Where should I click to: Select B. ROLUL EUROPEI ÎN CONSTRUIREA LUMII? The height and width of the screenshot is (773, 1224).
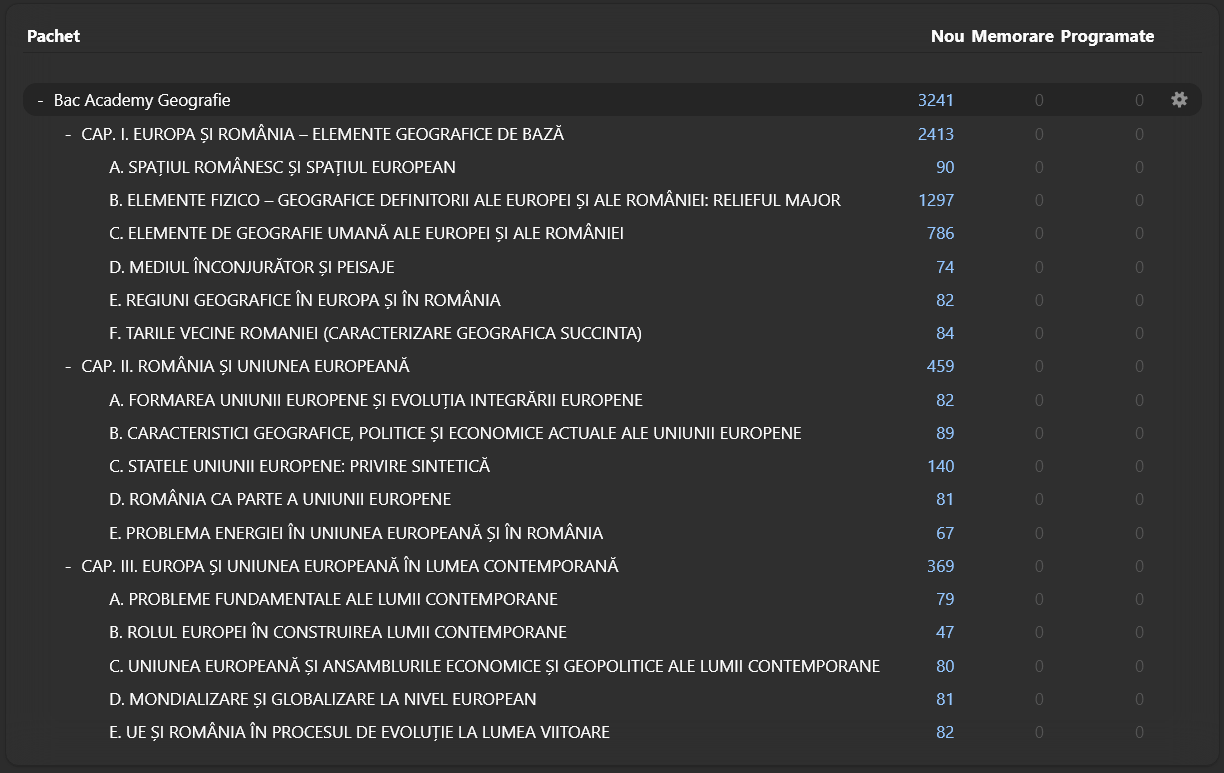(x=337, y=632)
